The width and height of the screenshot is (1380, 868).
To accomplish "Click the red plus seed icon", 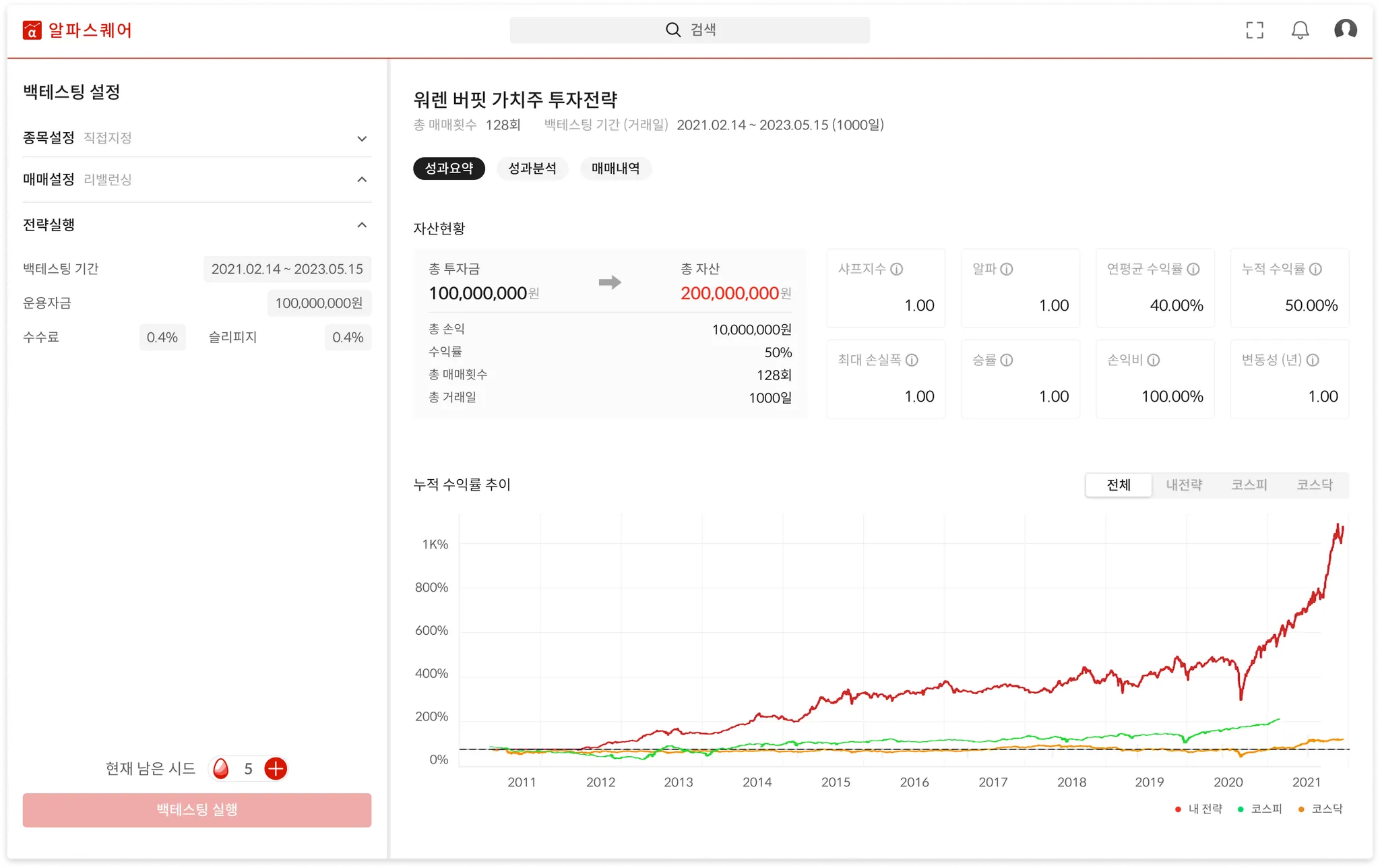I will coord(276,768).
